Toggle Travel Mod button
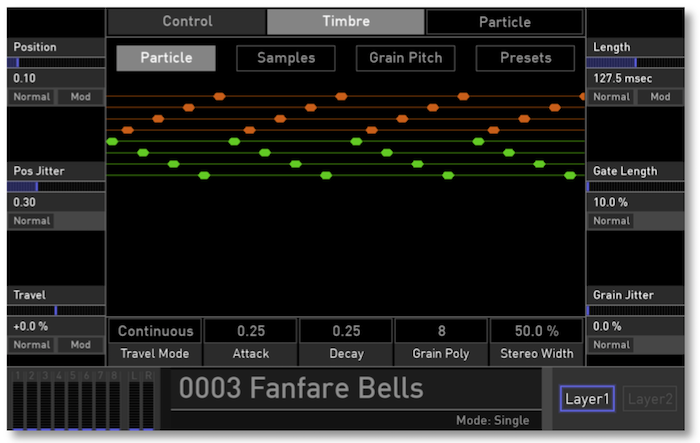700x443 pixels. pyautogui.click(x=80, y=345)
